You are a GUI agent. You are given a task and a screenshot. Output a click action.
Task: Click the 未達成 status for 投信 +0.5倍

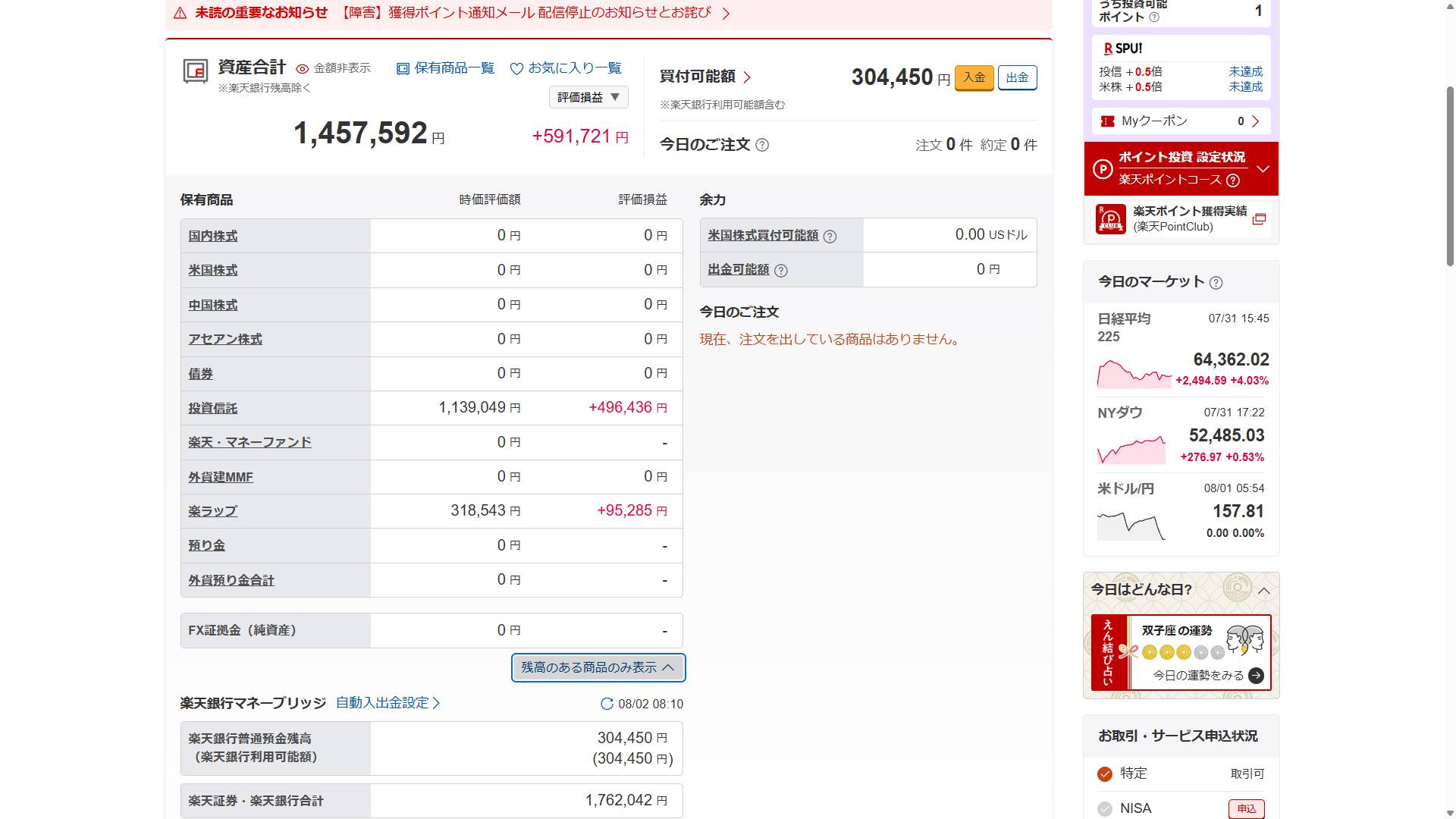tap(1246, 72)
